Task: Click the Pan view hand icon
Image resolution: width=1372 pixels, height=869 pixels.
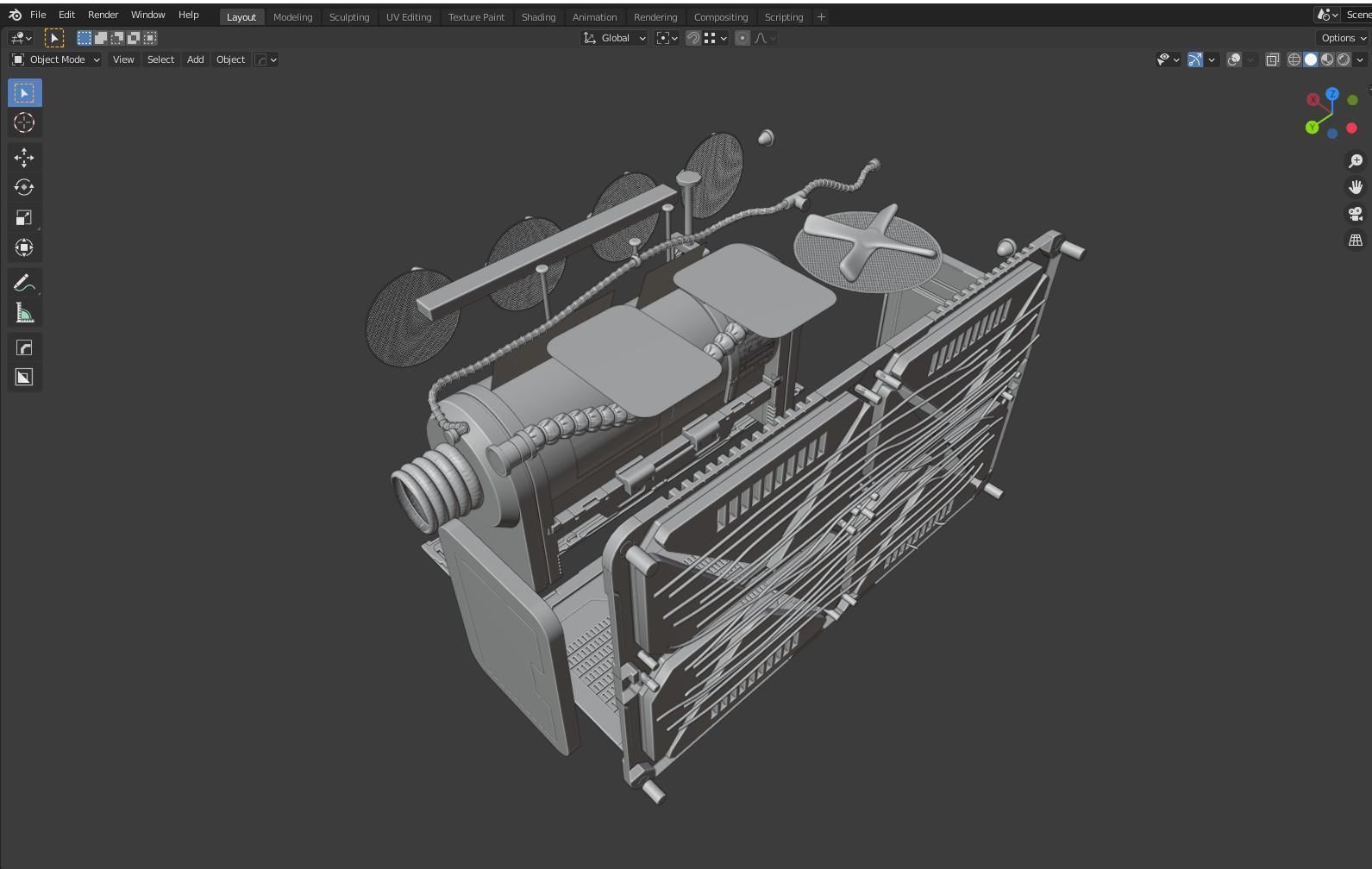Action: tap(1356, 187)
